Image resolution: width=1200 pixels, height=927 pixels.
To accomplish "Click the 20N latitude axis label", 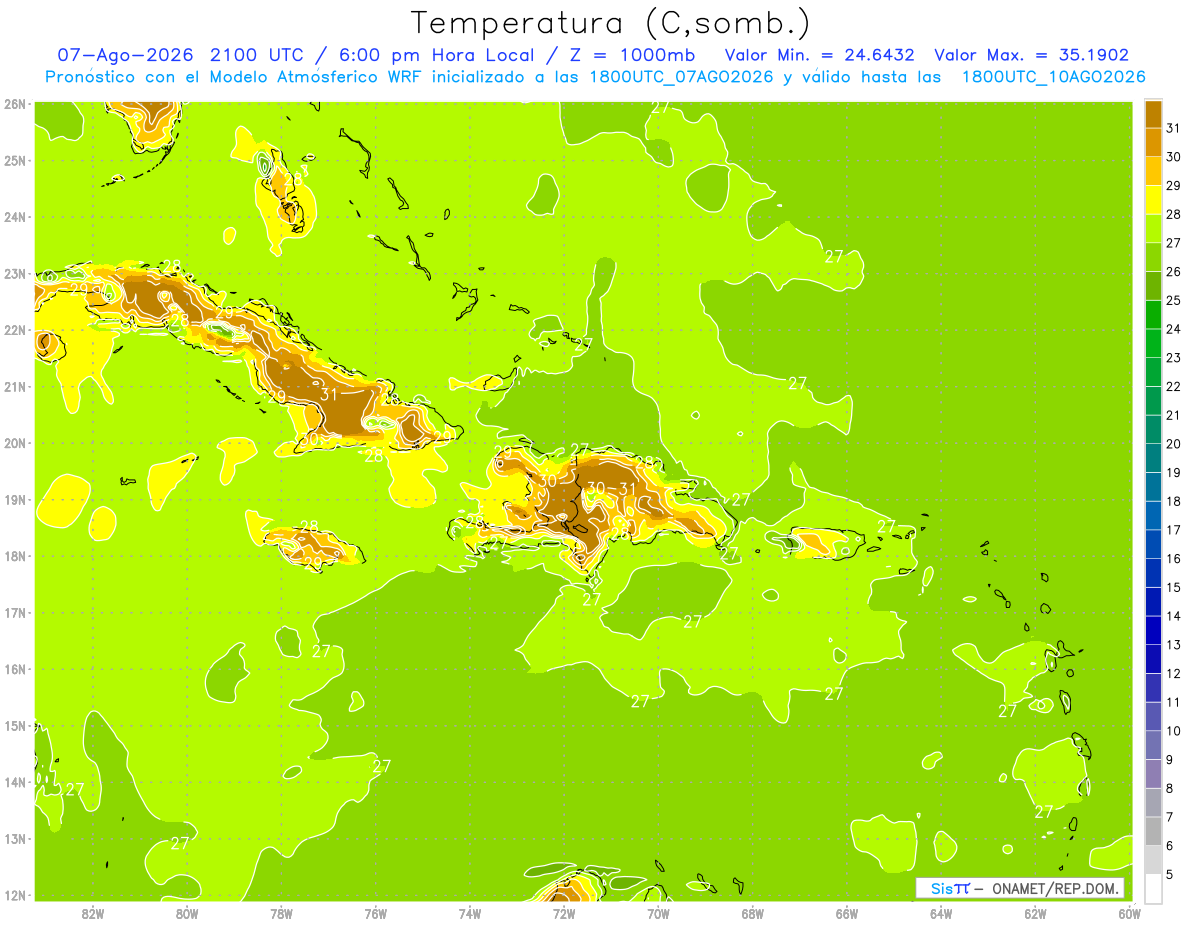I will click(14, 443).
